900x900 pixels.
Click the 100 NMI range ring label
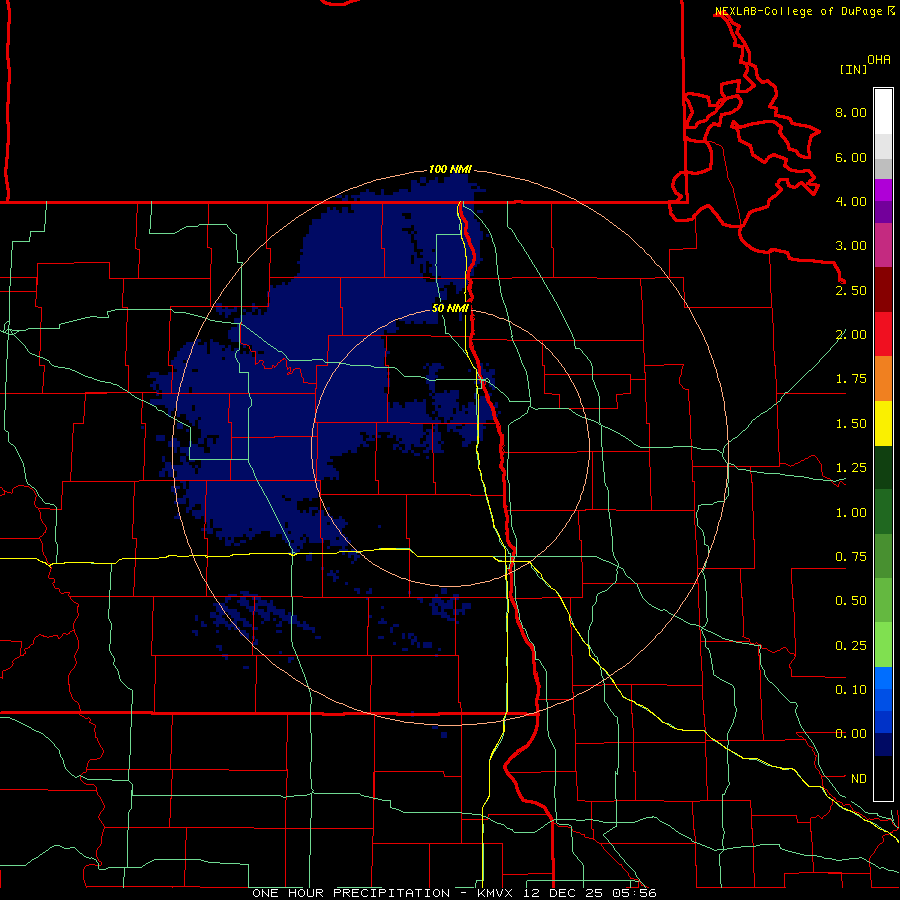click(450, 169)
